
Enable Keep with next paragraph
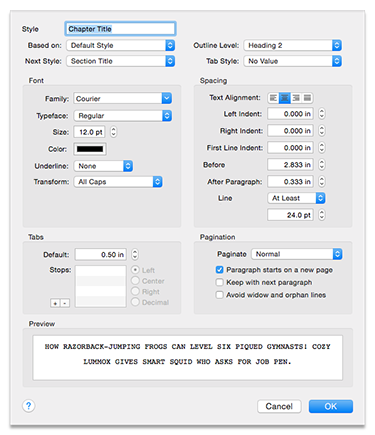(x=219, y=283)
